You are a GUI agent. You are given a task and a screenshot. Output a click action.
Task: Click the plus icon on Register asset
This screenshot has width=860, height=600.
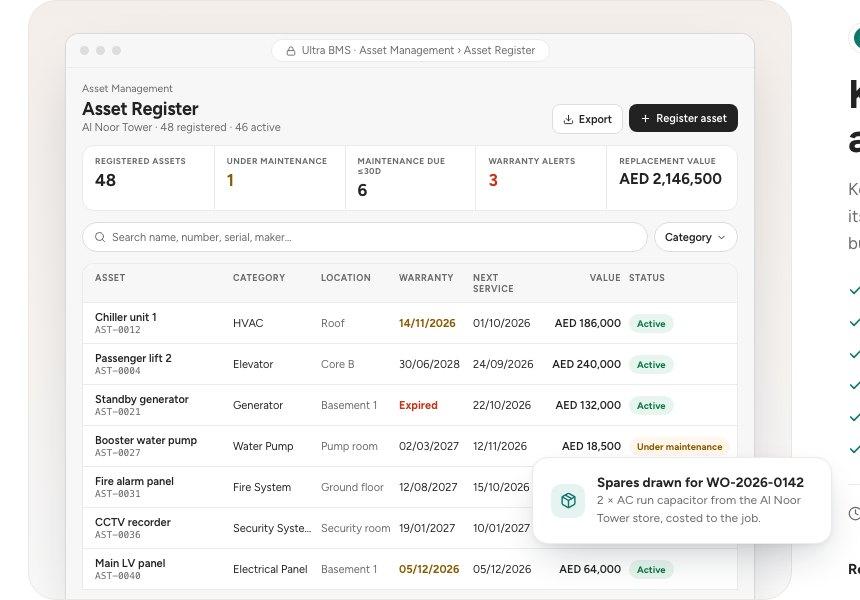point(645,118)
